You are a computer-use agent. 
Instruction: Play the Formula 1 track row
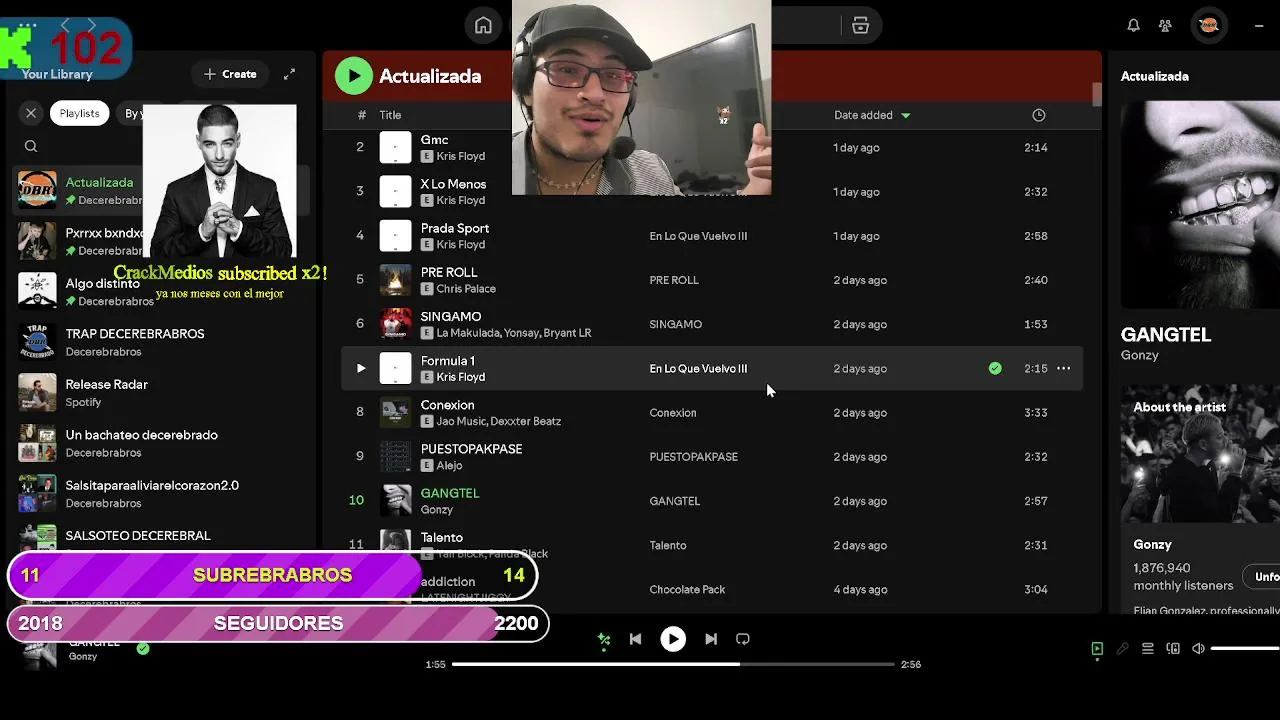tap(361, 368)
